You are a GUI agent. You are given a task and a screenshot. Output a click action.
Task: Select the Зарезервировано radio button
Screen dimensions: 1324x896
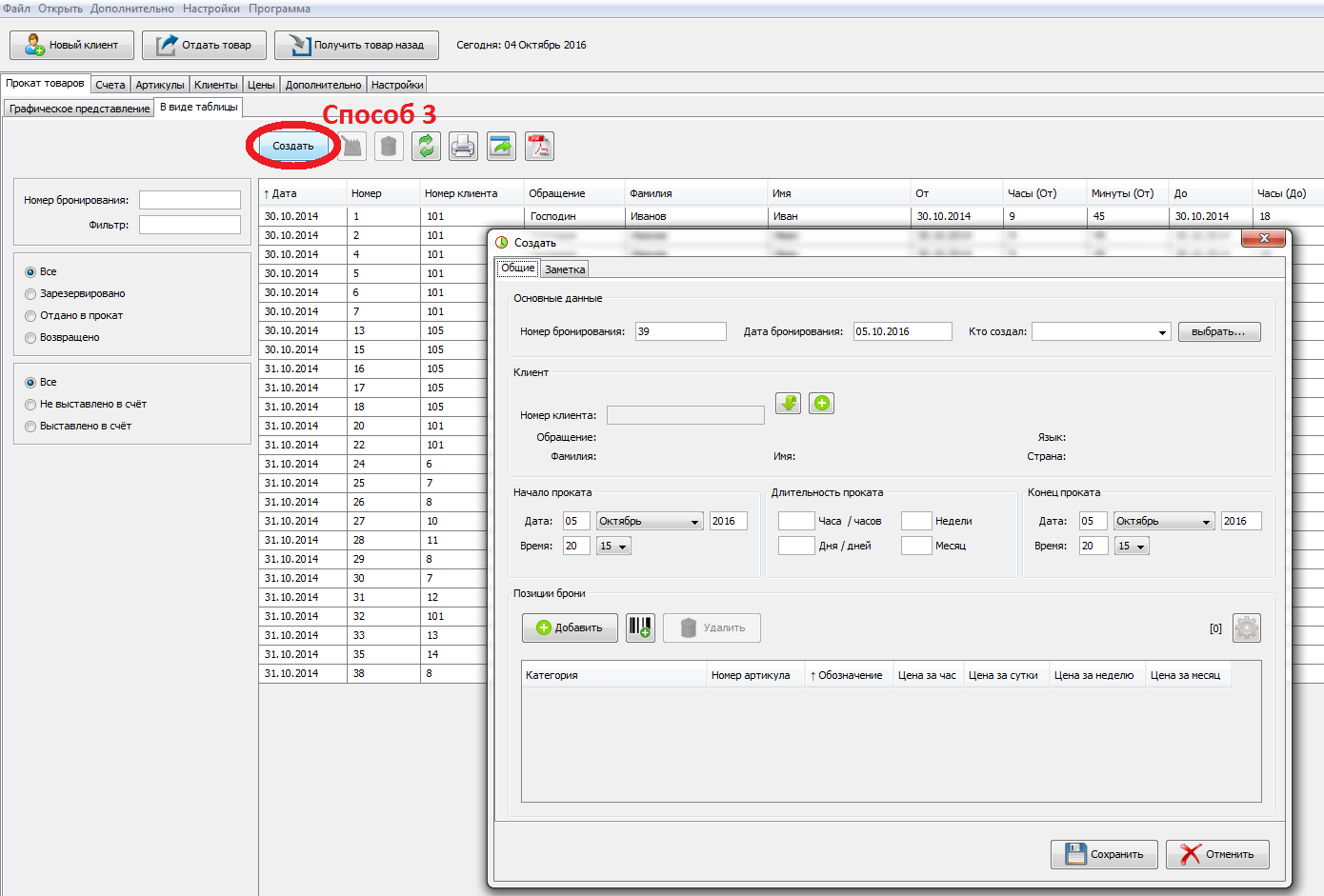pos(30,294)
